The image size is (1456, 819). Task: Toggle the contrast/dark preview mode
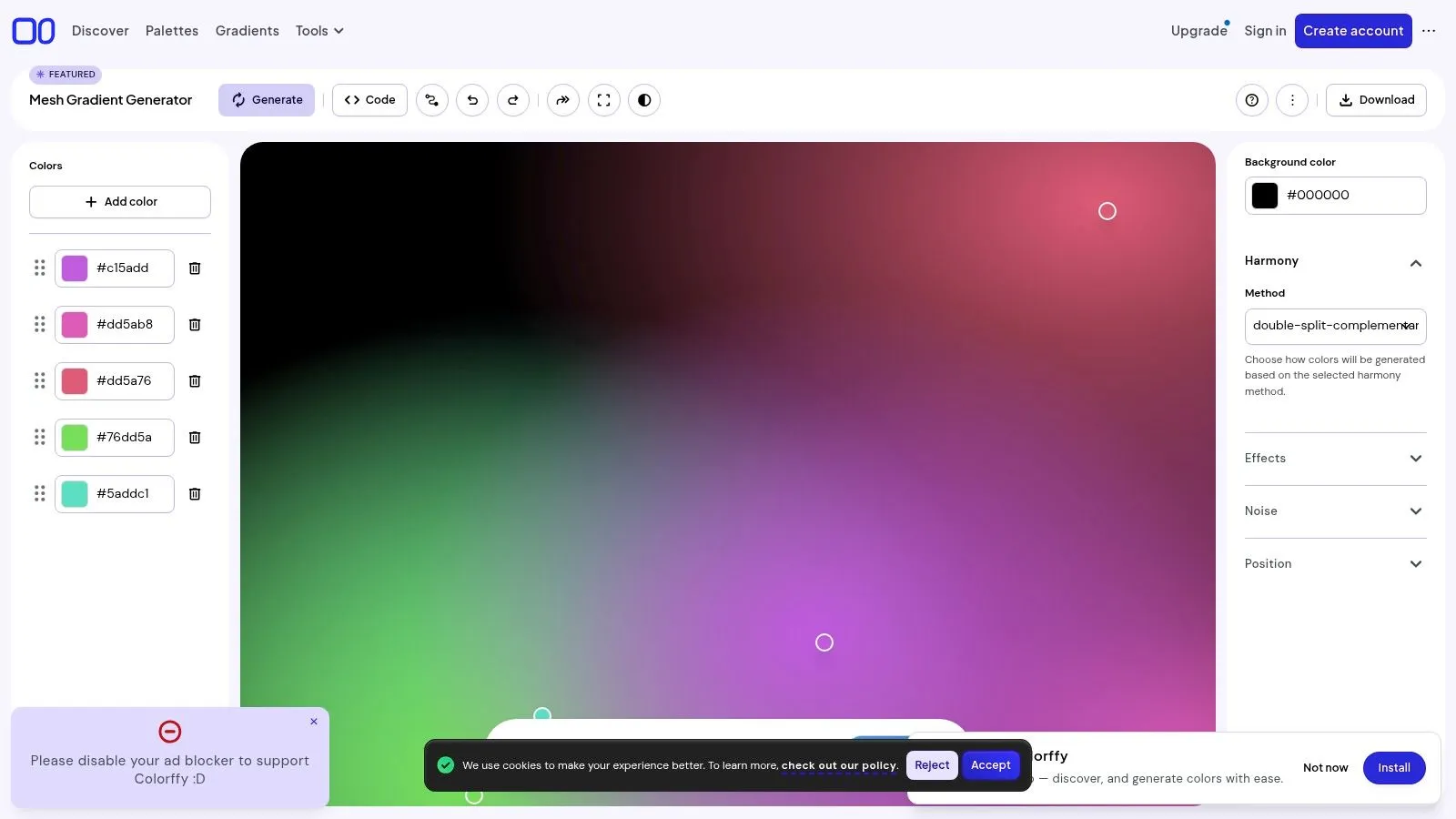point(644,100)
